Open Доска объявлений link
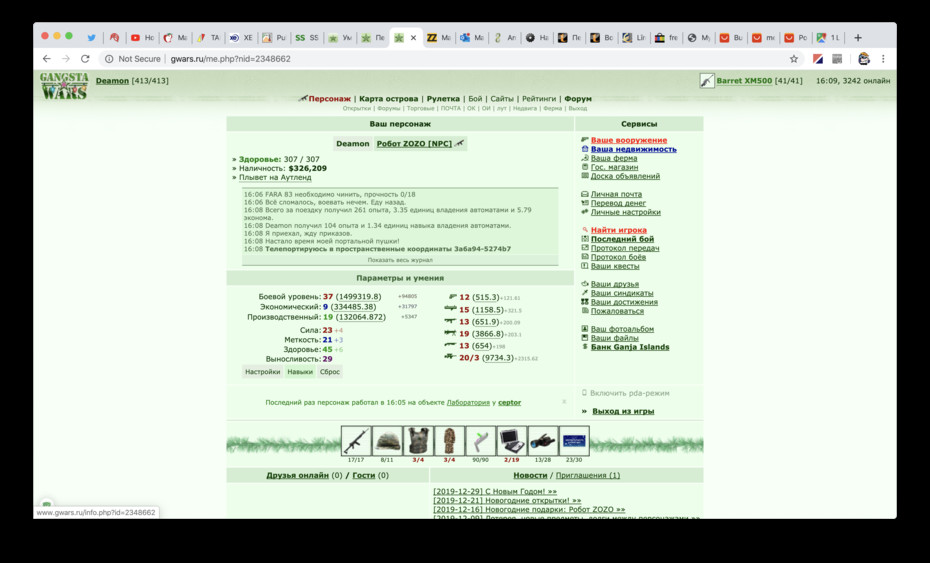The width and height of the screenshot is (930, 563). point(625,176)
